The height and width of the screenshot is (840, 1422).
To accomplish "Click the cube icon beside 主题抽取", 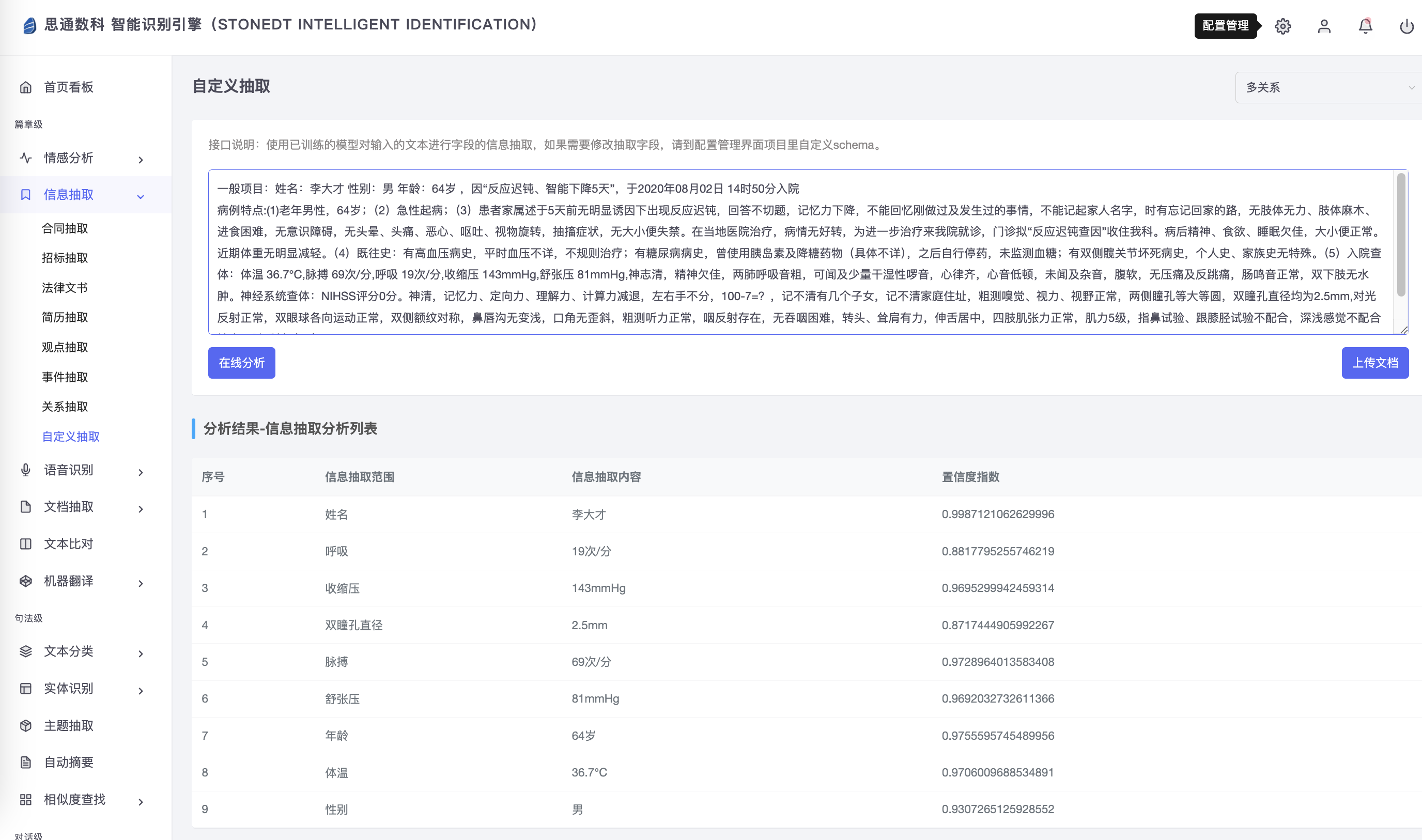I will [x=25, y=726].
